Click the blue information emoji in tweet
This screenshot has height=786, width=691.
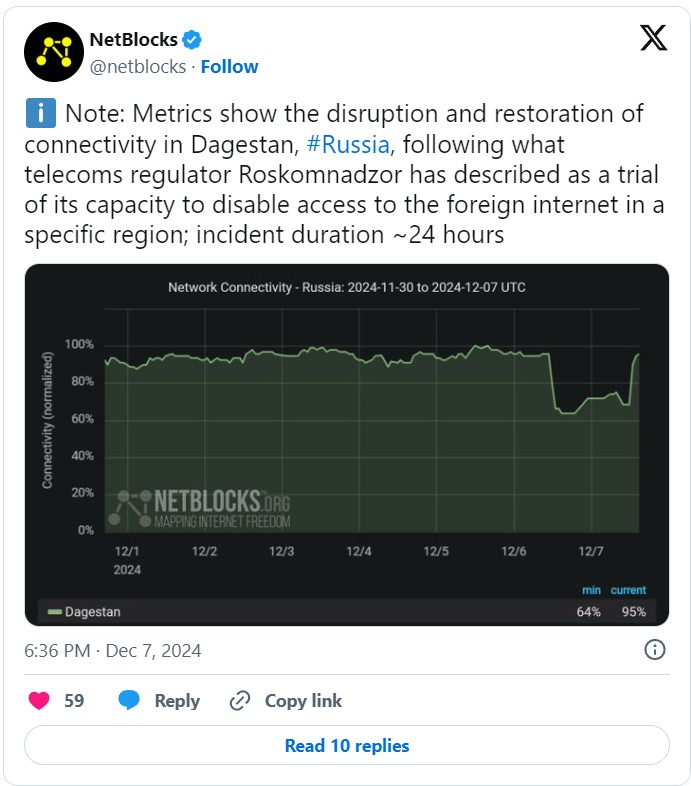click(40, 113)
